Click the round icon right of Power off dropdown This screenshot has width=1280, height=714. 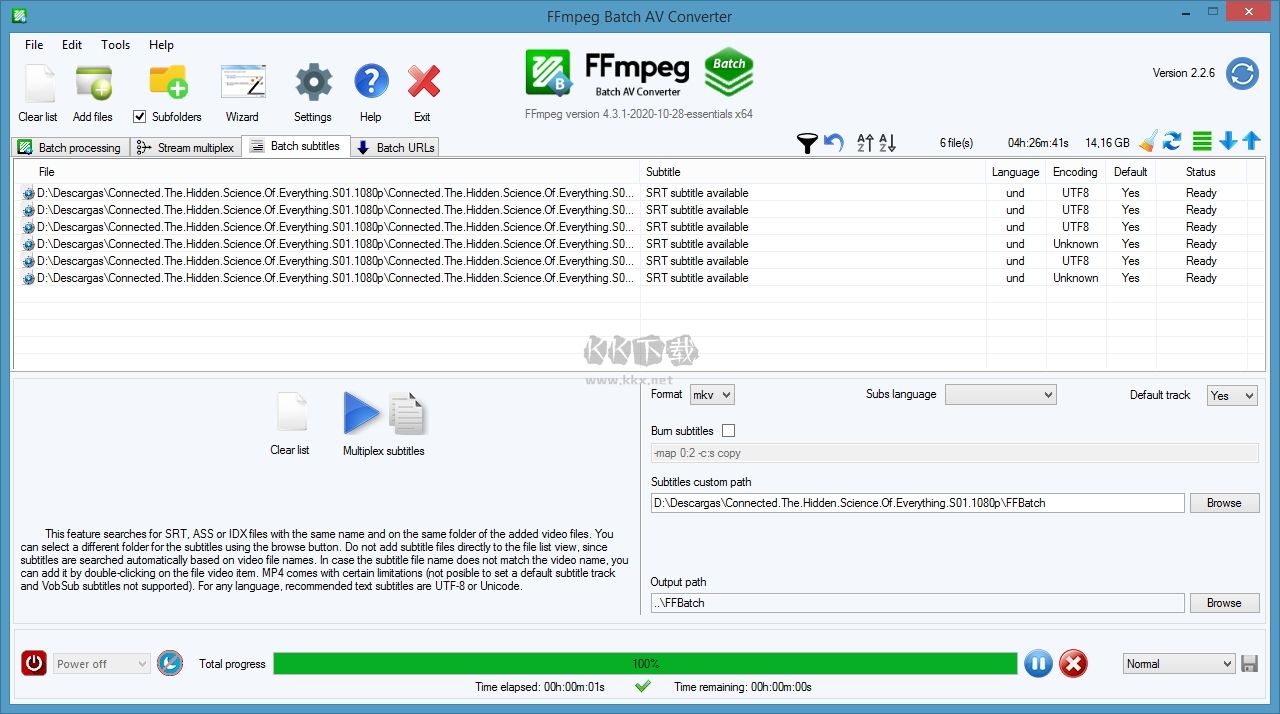pyautogui.click(x=170, y=663)
